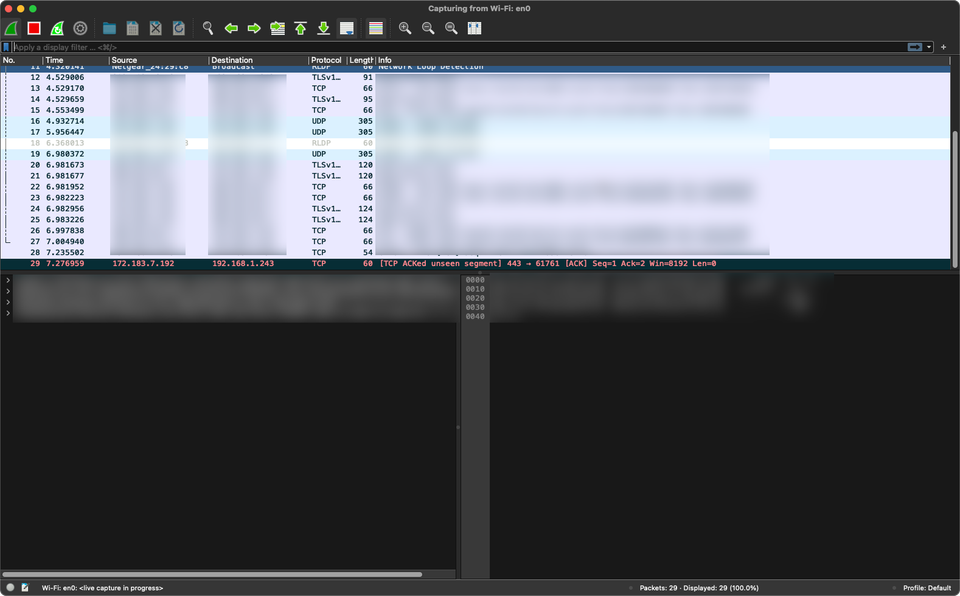
Task: Open display filter bookmarks
Action: 6,47
